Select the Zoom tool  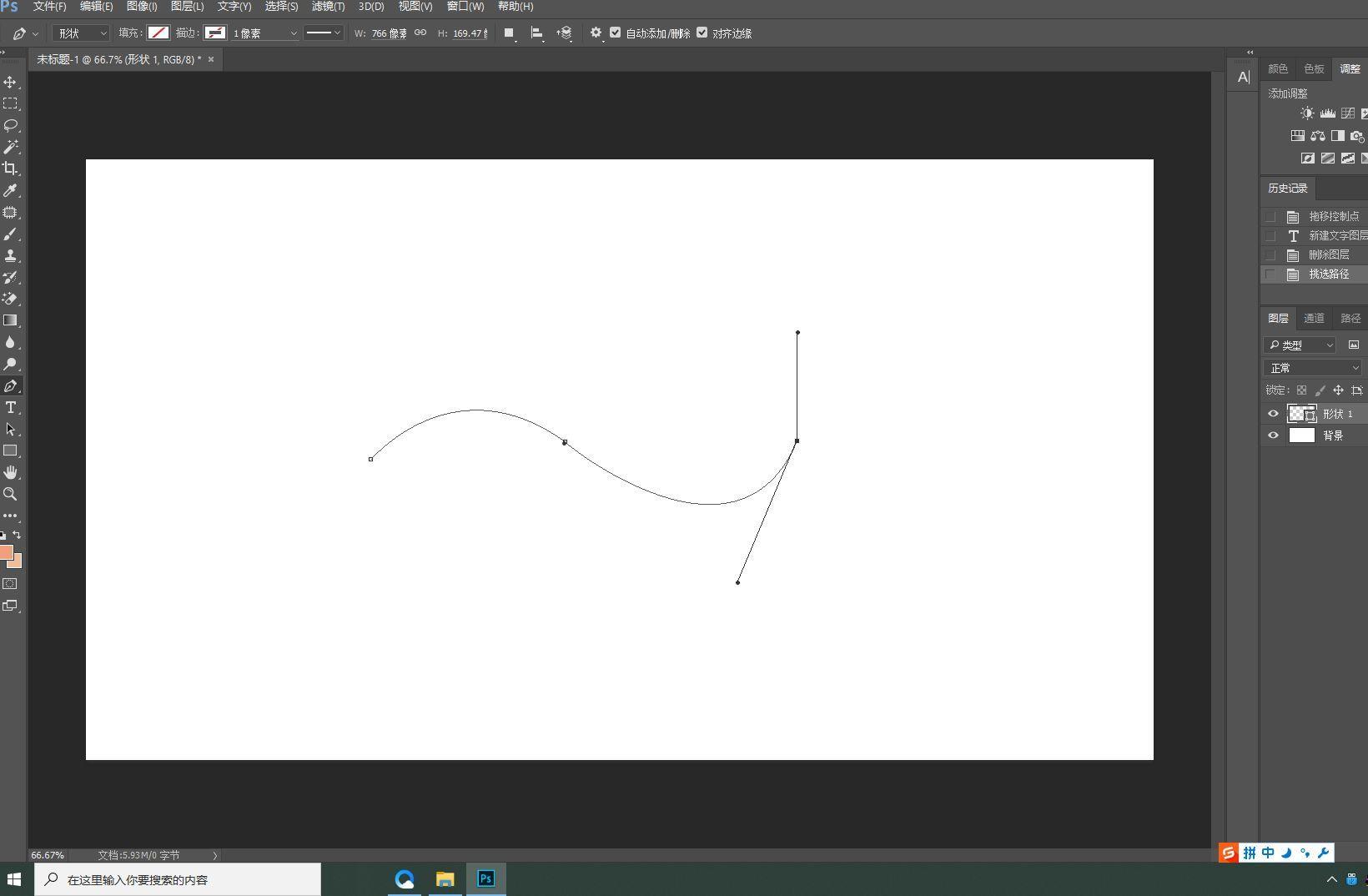11,494
